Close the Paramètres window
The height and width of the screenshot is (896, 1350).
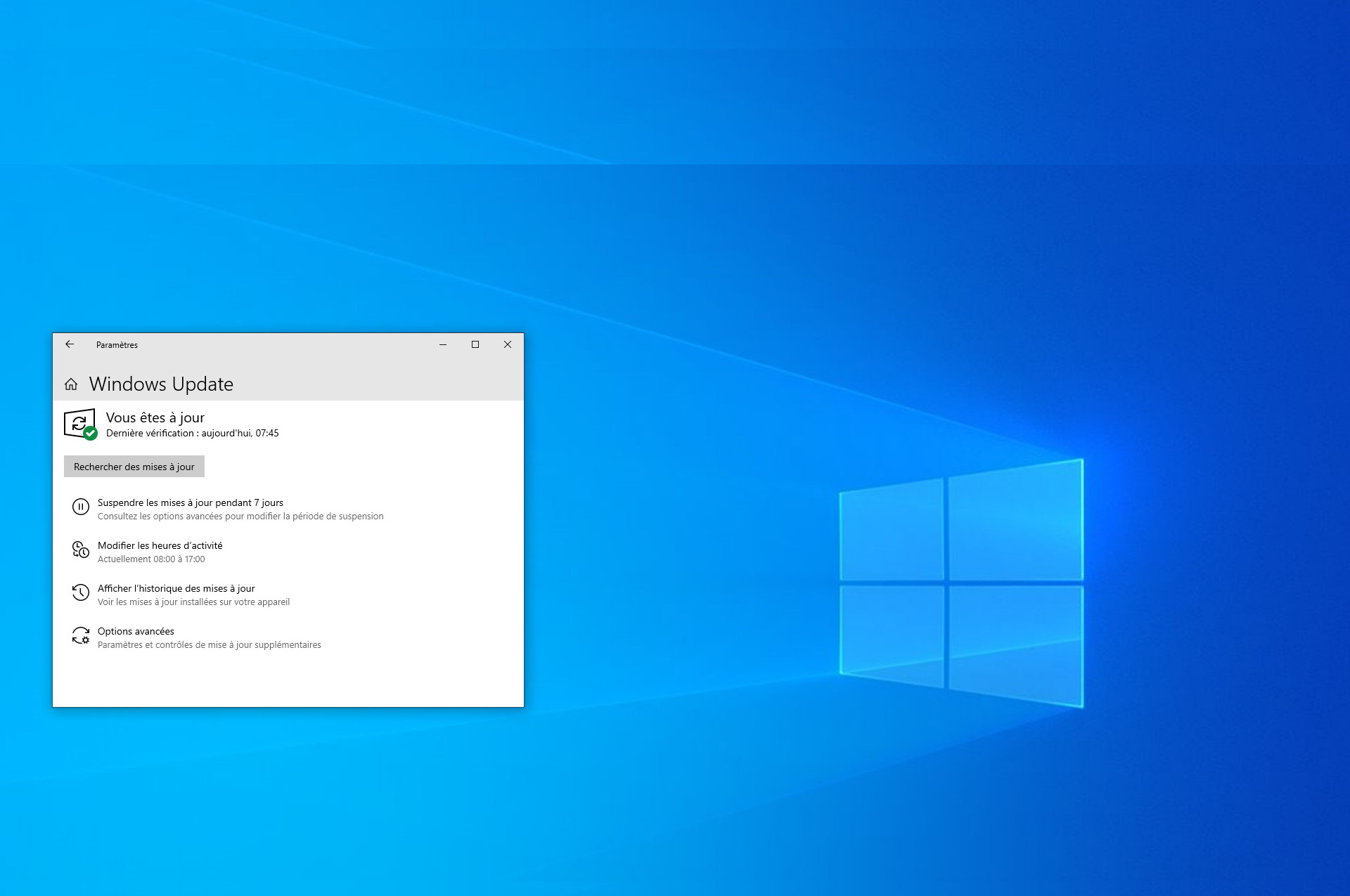coord(508,344)
